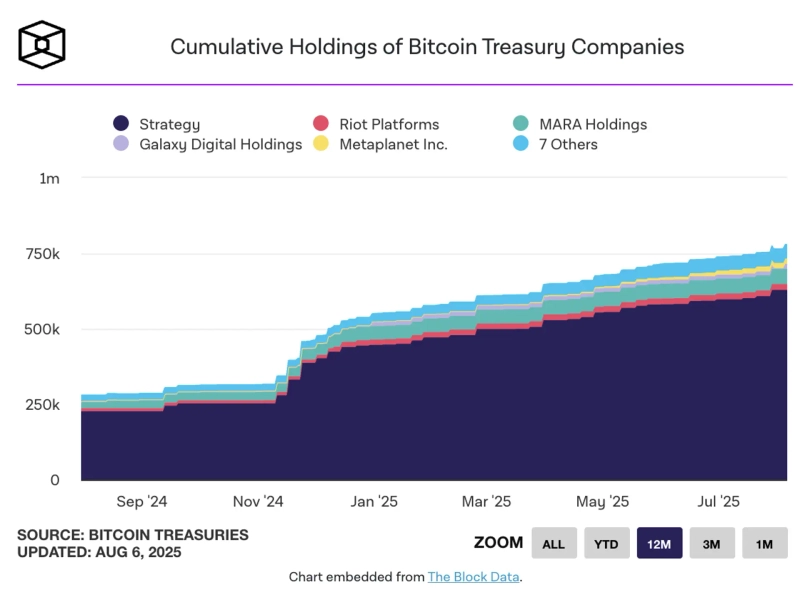Click the Metaplanet yellow color swatch
This screenshot has width=800, height=592.
coord(320,145)
